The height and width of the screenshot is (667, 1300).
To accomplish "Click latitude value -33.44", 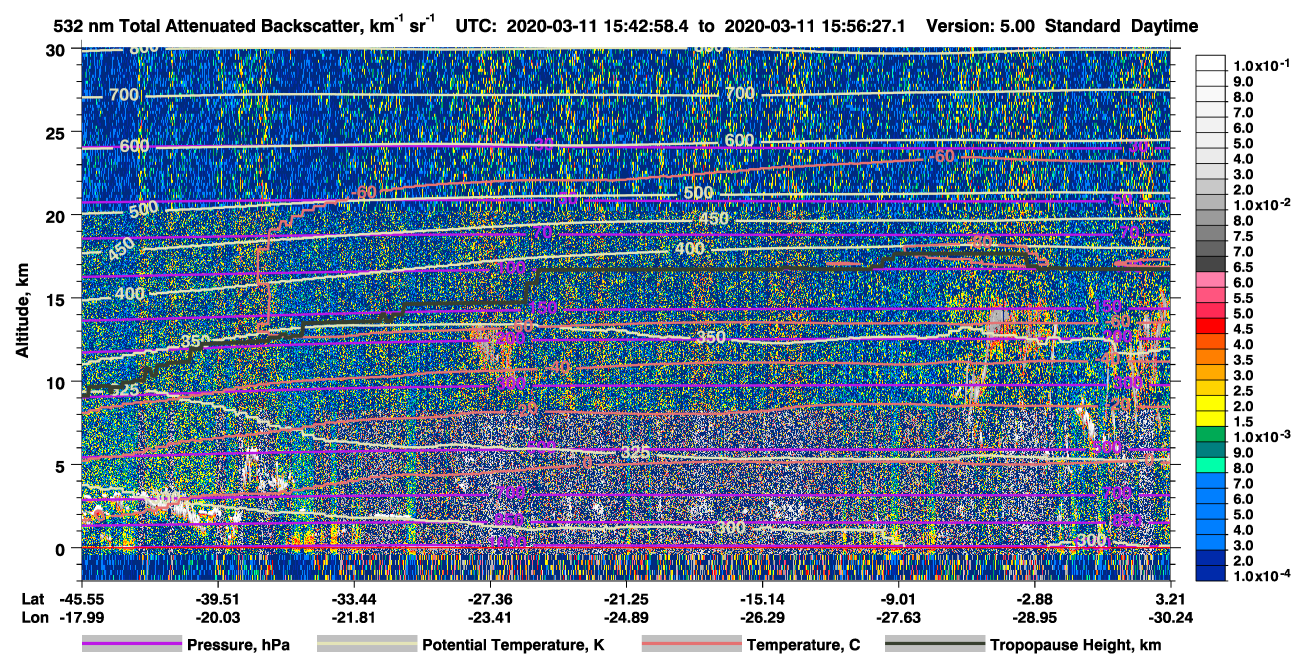I will [354, 598].
